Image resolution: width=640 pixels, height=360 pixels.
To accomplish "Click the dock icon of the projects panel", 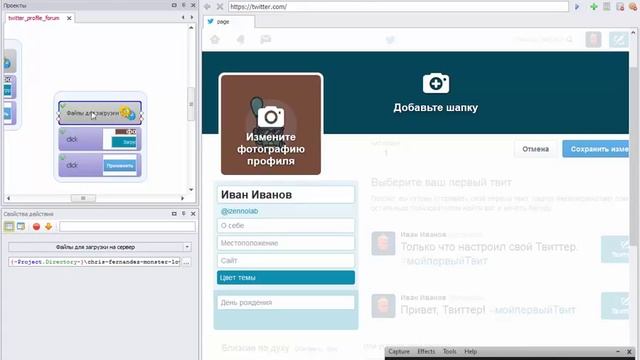I will coord(174,5).
